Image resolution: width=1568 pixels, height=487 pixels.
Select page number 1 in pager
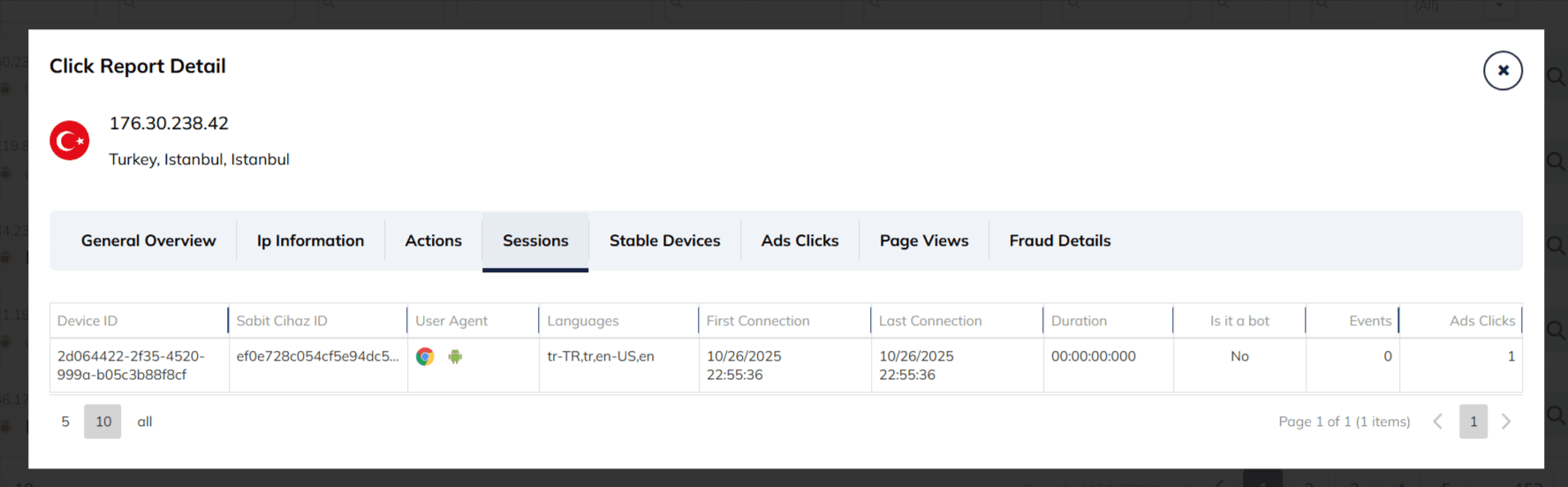click(1473, 422)
